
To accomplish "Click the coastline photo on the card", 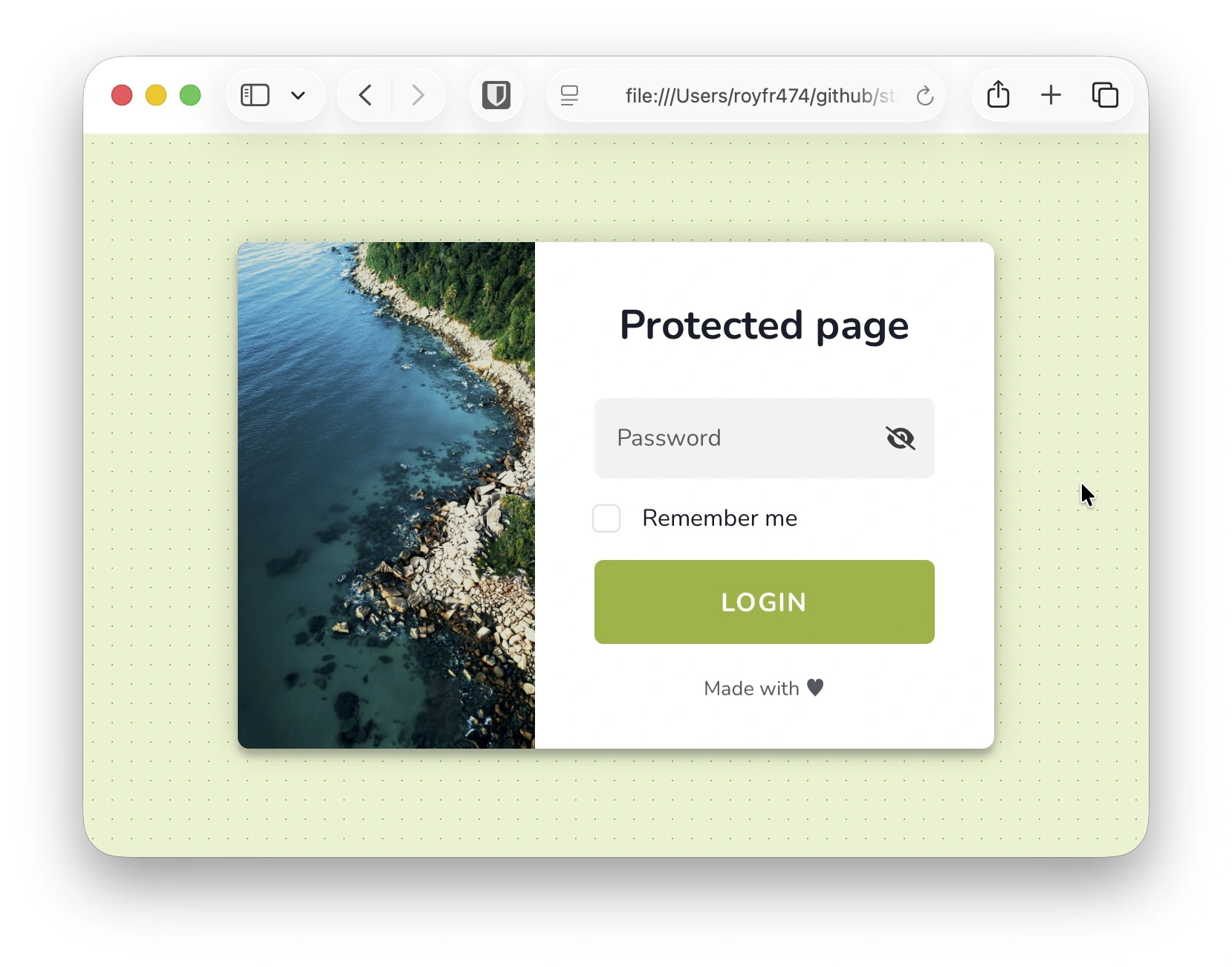I will click(x=386, y=495).
